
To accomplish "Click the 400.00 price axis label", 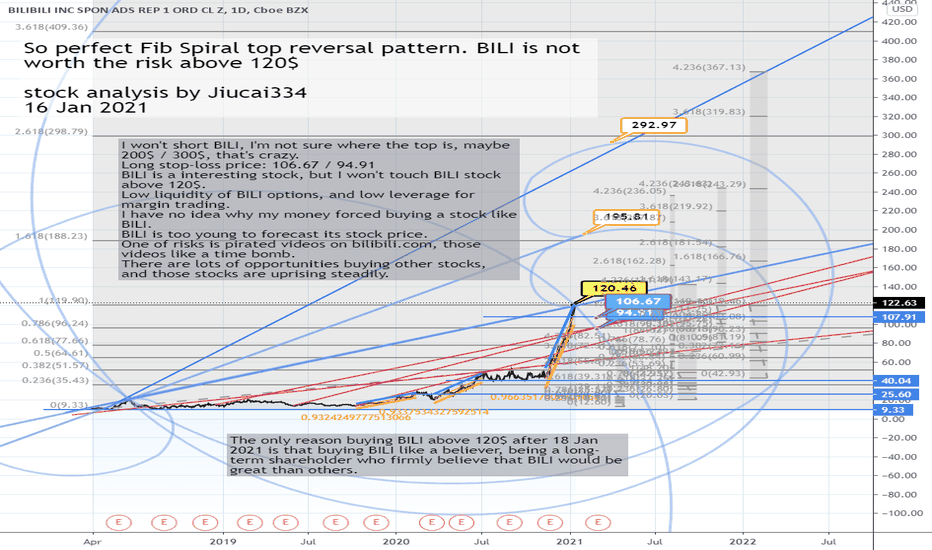I will (899, 41).
